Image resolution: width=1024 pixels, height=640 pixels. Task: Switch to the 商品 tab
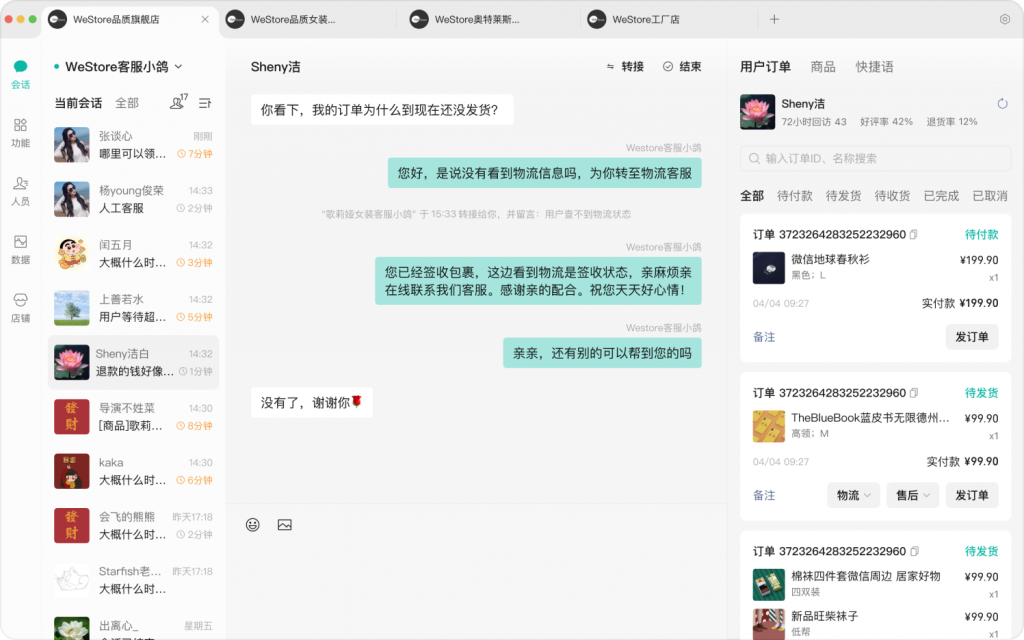coord(823,65)
